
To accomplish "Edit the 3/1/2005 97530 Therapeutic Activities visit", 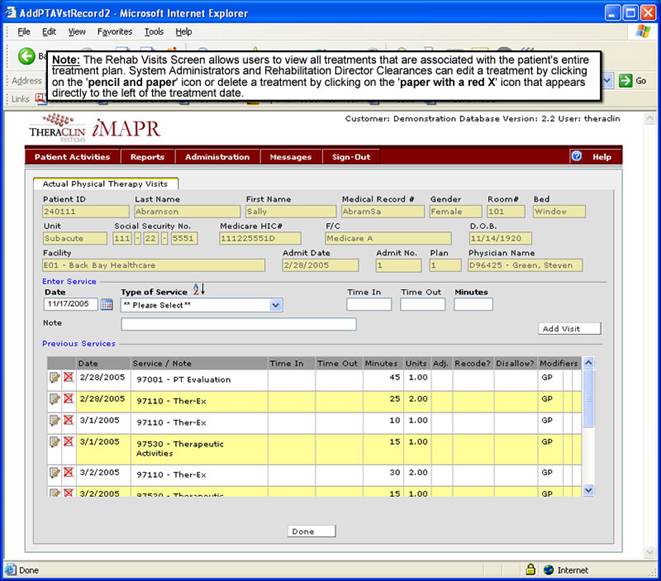I will tap(54, 441).
